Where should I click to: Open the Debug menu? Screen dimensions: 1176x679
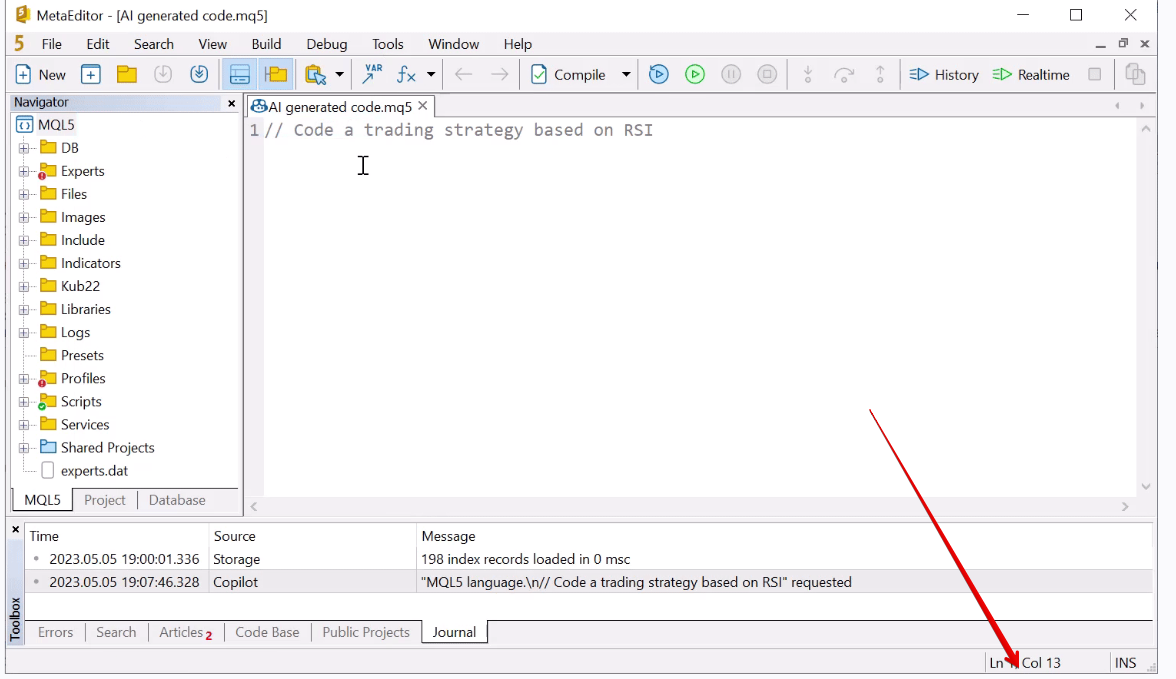click(x=327, y=44)
